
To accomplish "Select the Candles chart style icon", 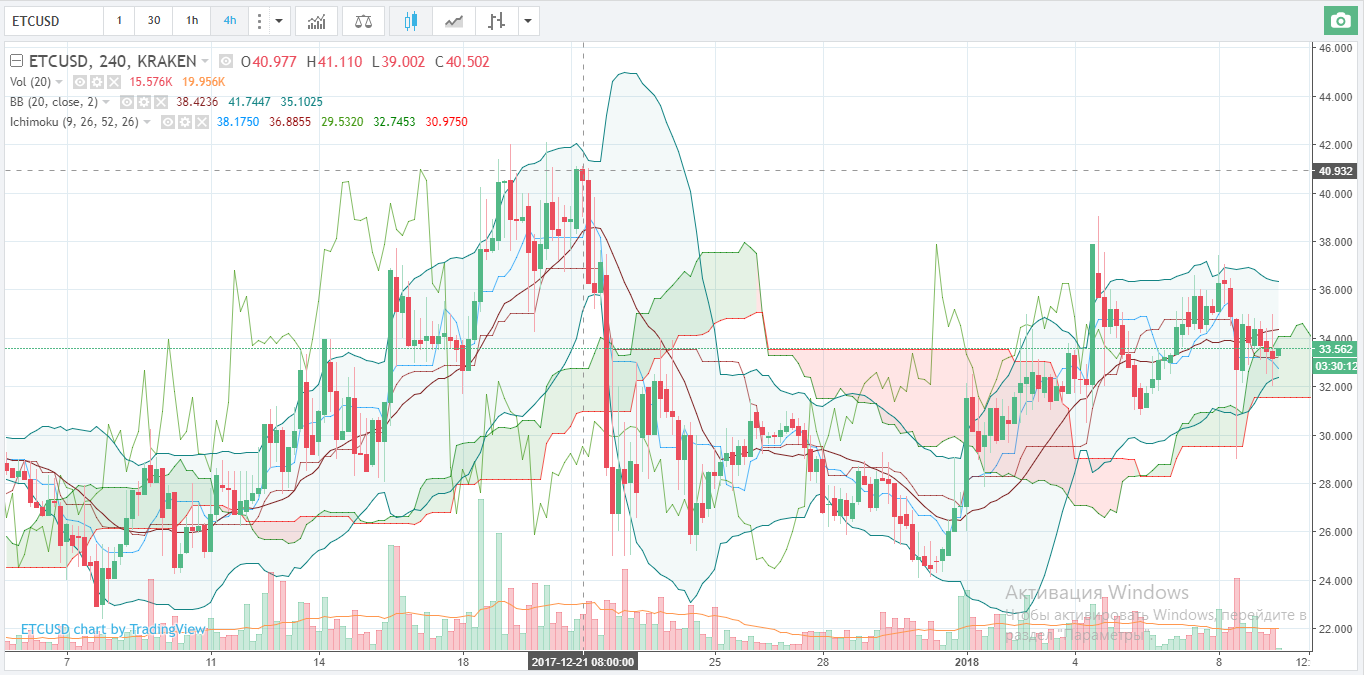I will coord(411,20).
